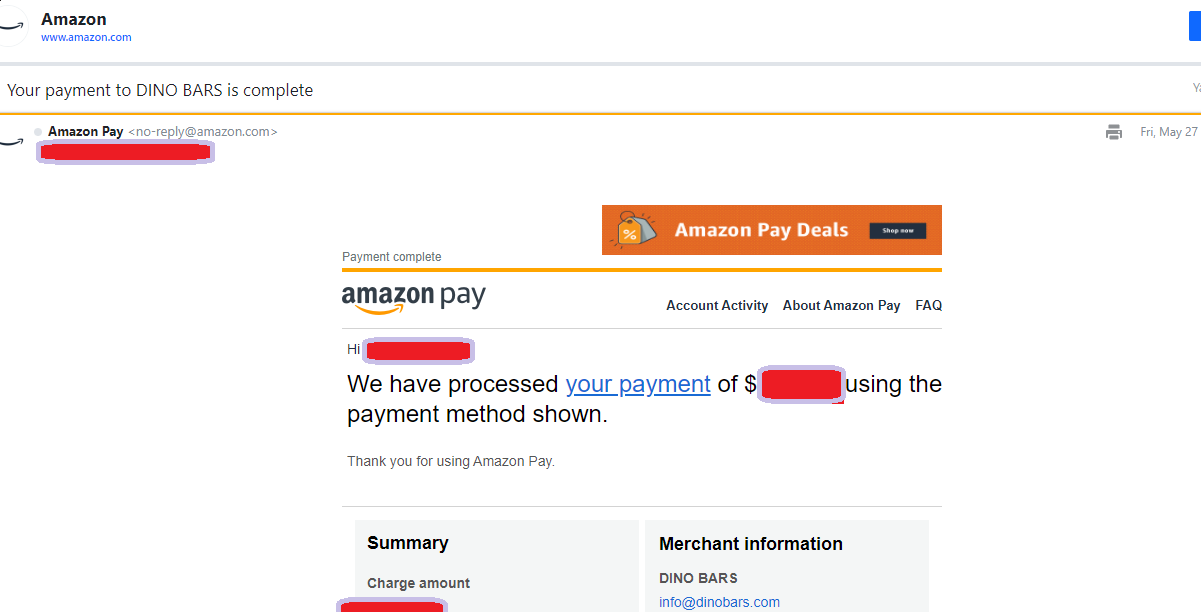Viewport: 1201px width, 612px height.
Task: Open the Amazon Pay Deals banner
Action: 772,230
